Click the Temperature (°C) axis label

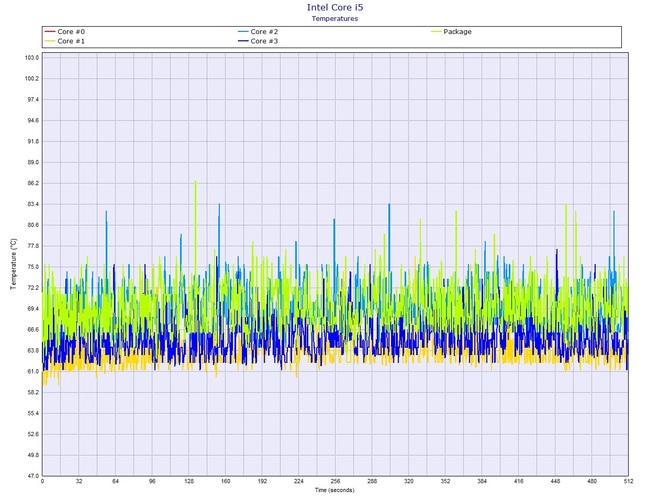point(14,264)
